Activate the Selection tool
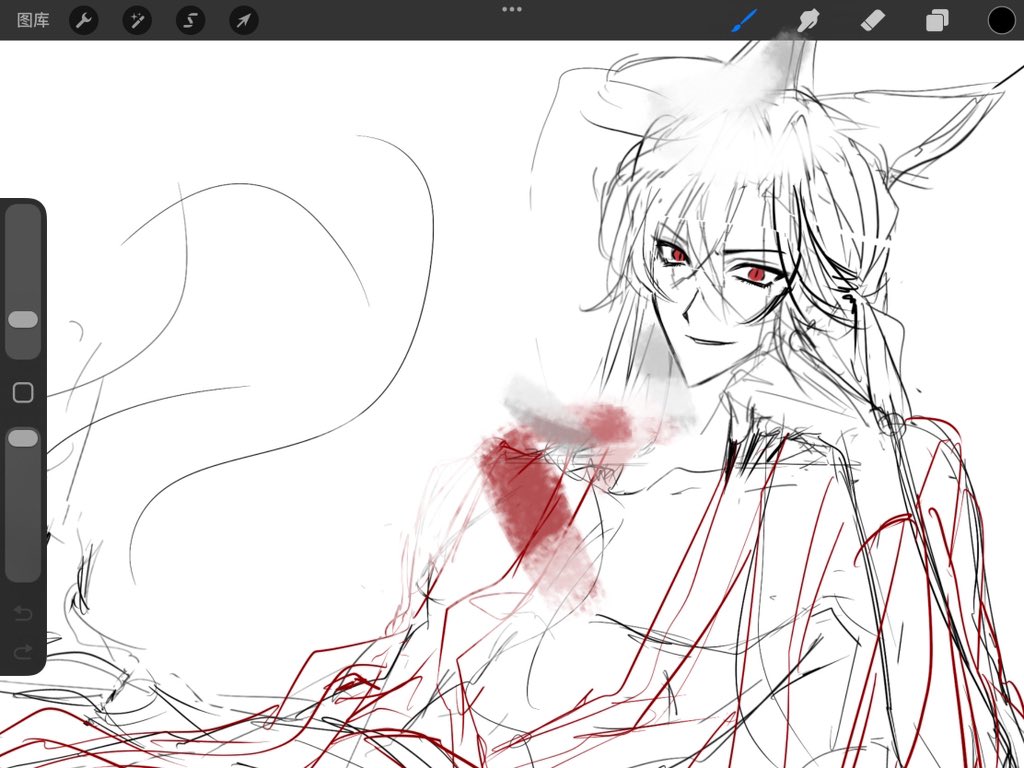1024x768 pixels. pos(191,20)
